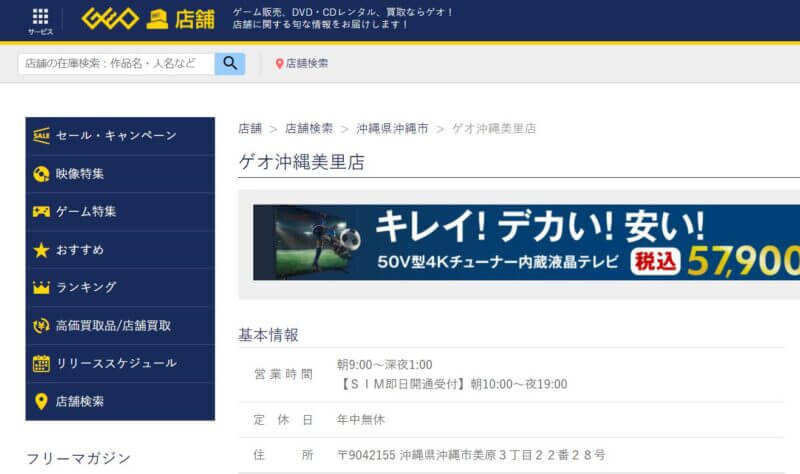
Task: Go to 店舗 breadcrumb link
Action: tap(250, 129)
